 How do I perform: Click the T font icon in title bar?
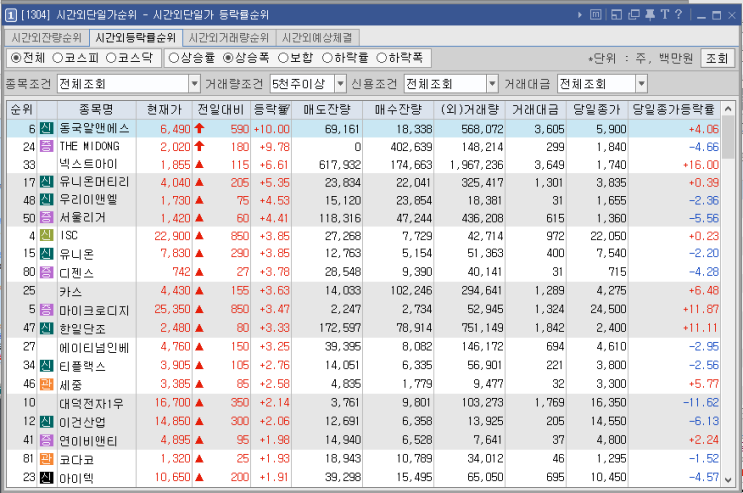tap(665, 15)
